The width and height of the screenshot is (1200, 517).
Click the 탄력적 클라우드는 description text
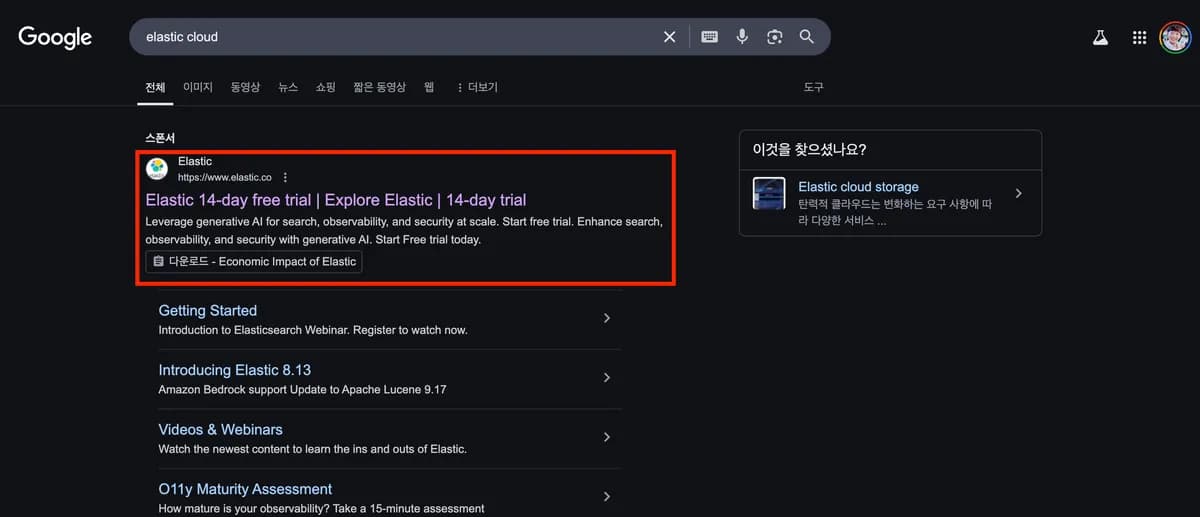click(x=895, y=212)
